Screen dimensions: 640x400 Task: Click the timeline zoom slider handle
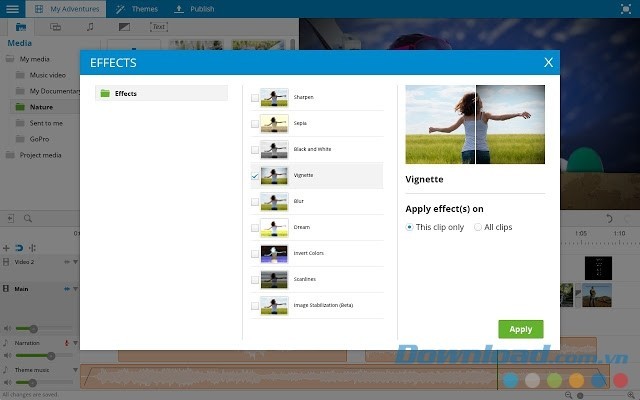(580, 395)
